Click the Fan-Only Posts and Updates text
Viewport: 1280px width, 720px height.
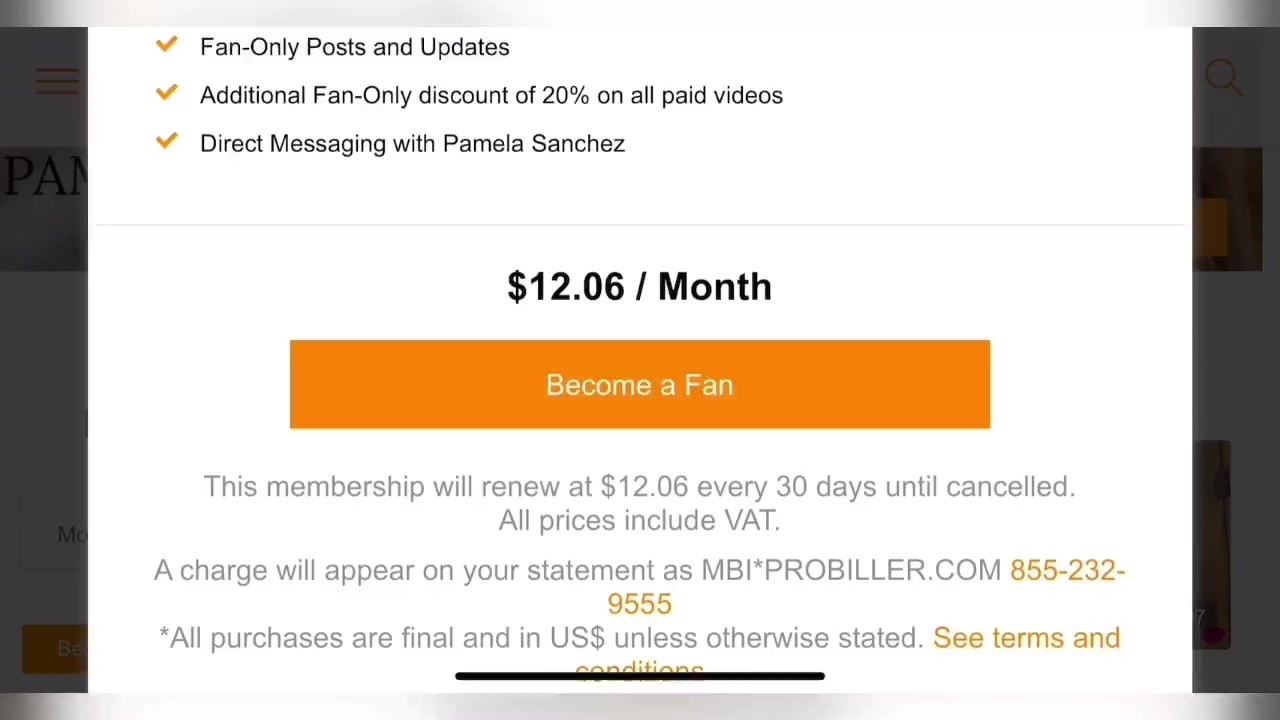tap(354, 47)
